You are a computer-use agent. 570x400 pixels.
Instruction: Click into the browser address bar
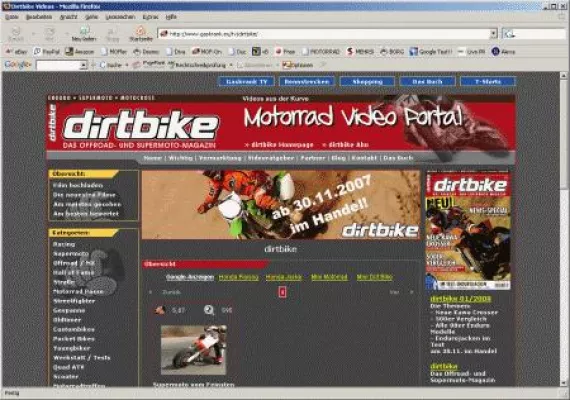click(x=327, y=33)
